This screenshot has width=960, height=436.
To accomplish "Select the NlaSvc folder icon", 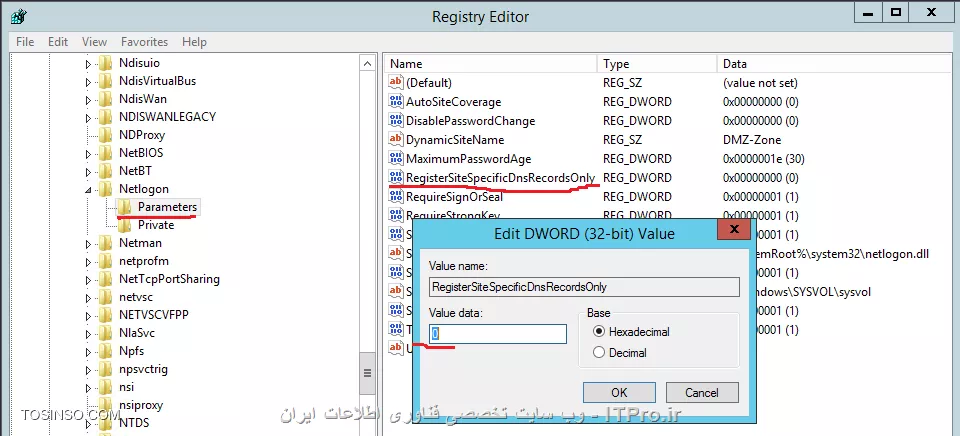I will 105,333.
